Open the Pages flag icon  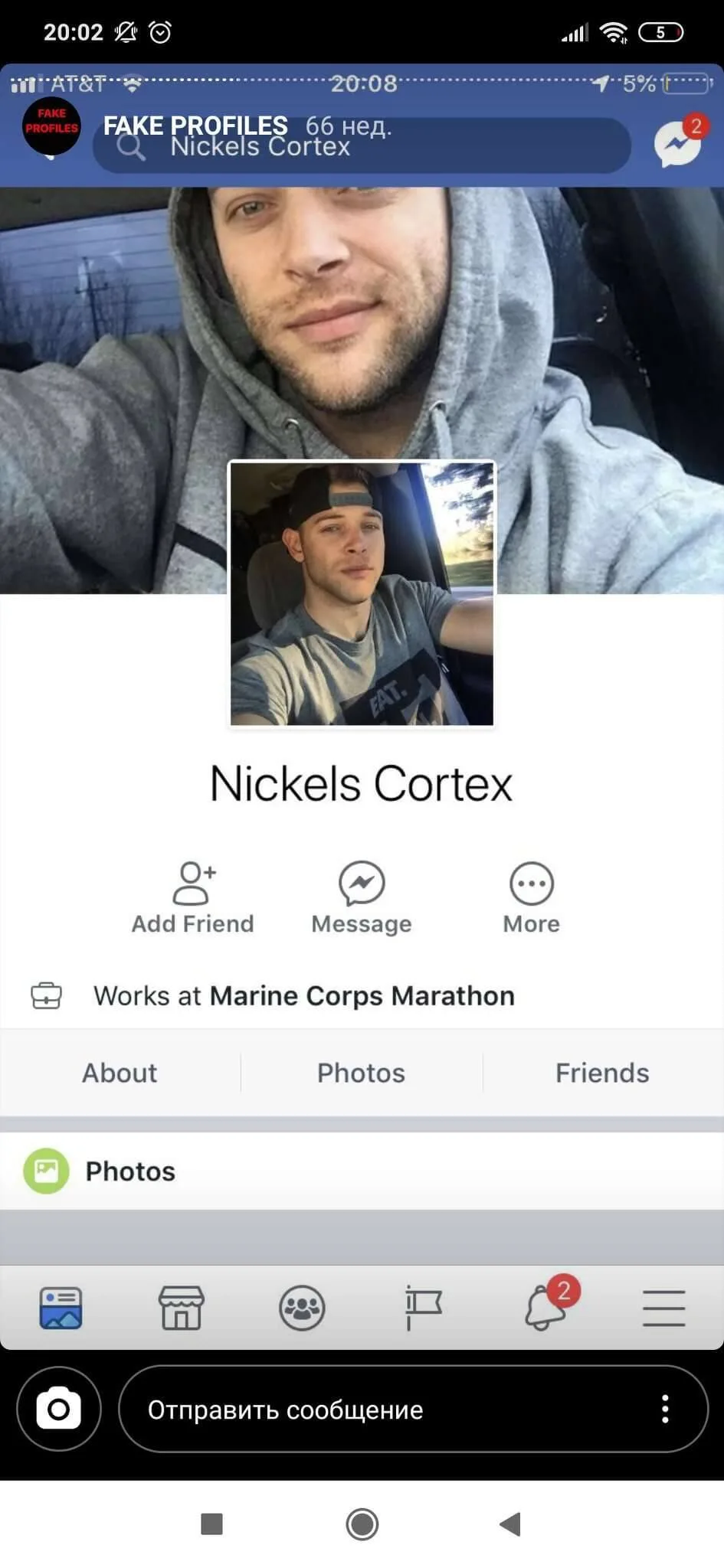(423, 1308)
